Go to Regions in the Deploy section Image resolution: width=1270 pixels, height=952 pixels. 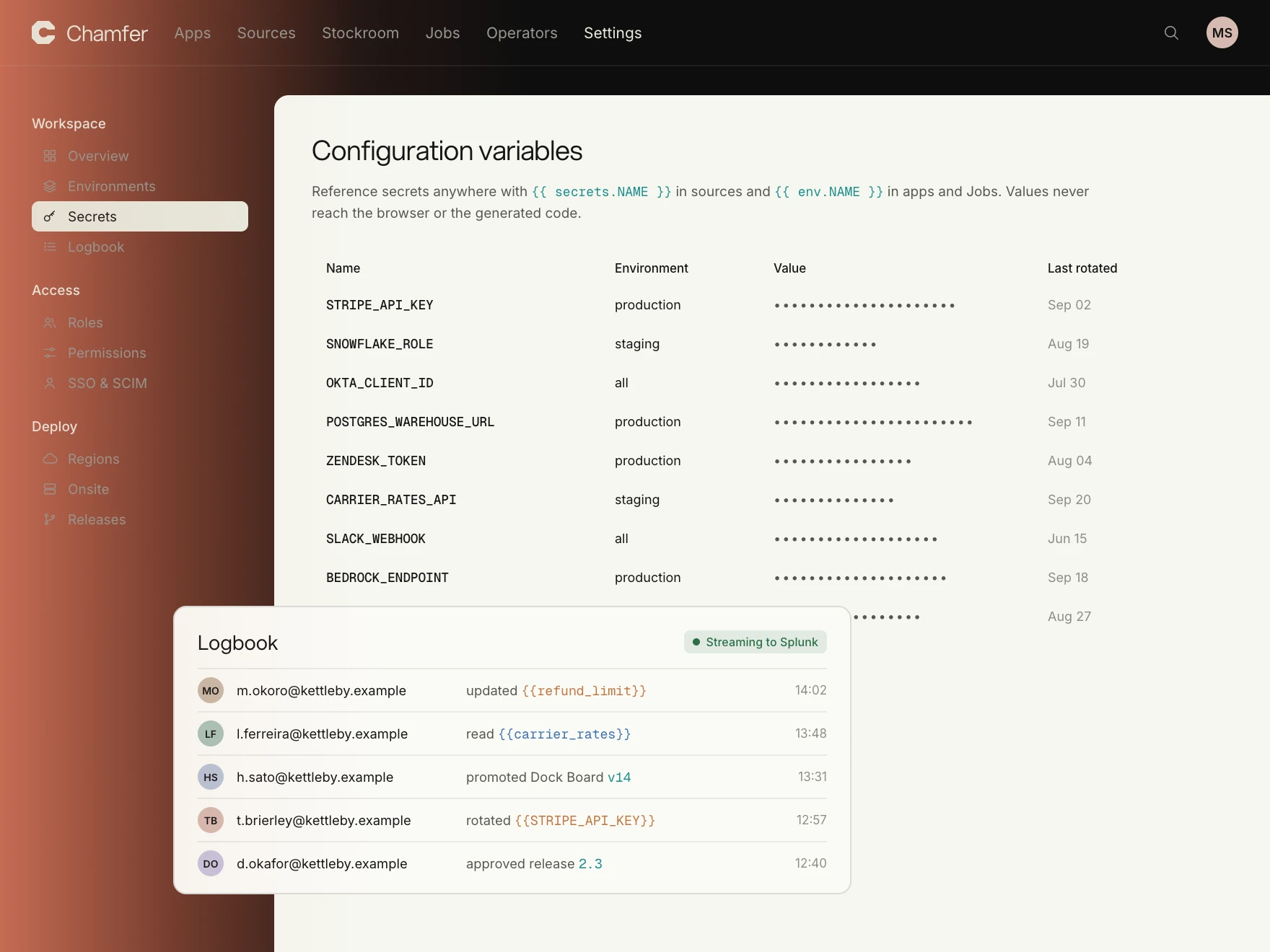pyautogui.click(x=140, y=459)
